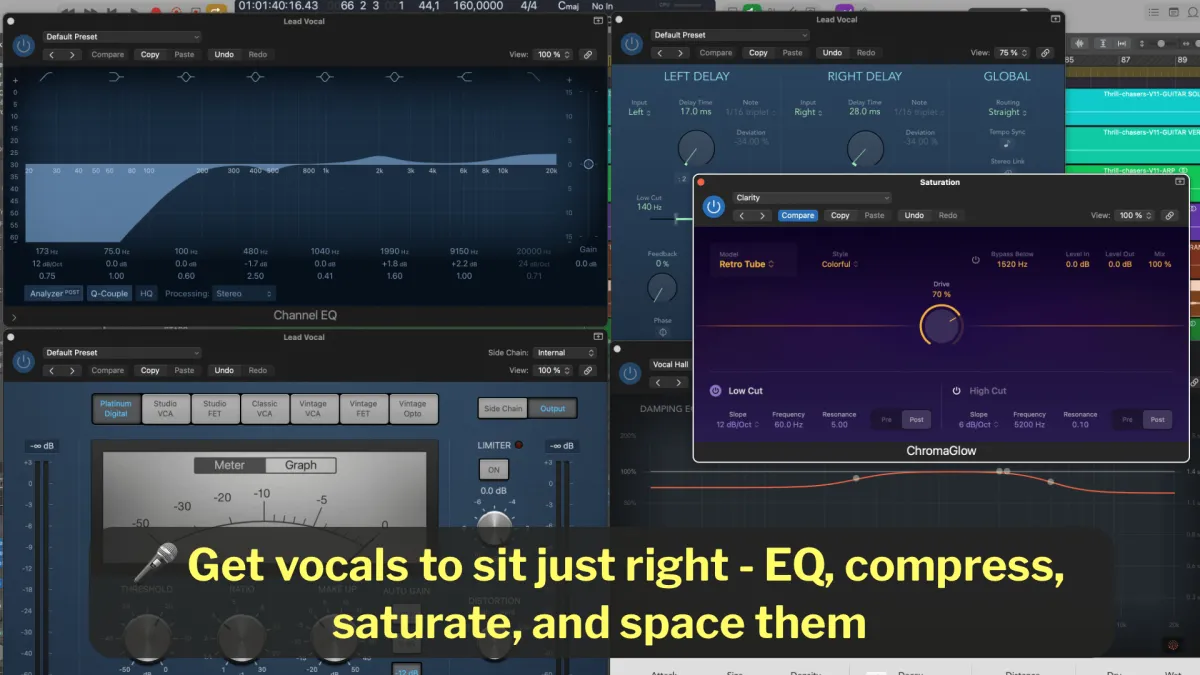Switch compressor display to Graph tab
1200x675 pixels.
click(300, 465)
